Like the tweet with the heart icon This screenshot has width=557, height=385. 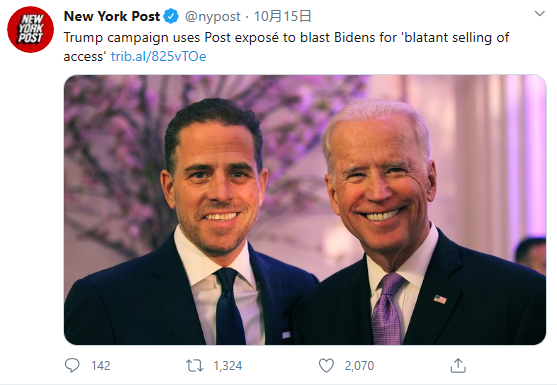click(326, 365)
